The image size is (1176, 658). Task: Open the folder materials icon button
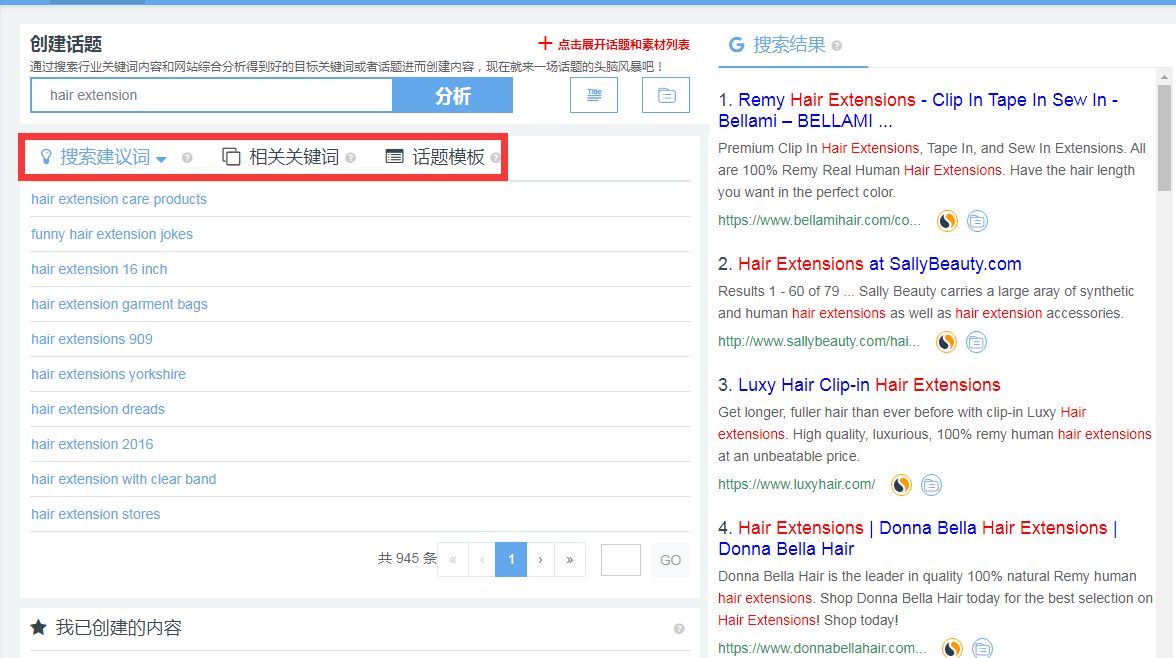pyautogui.click(x=666, y=95)
